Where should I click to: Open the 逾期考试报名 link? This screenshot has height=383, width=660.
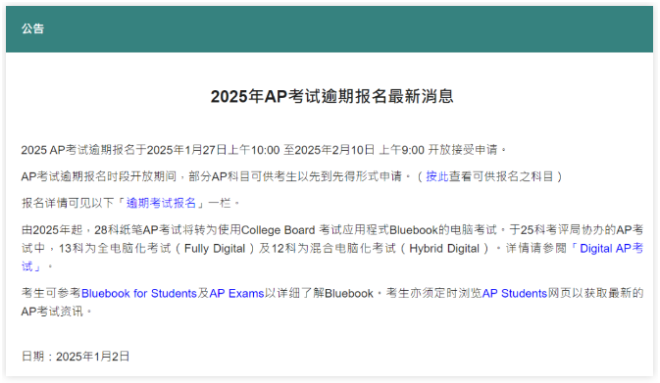click(161, 203)
